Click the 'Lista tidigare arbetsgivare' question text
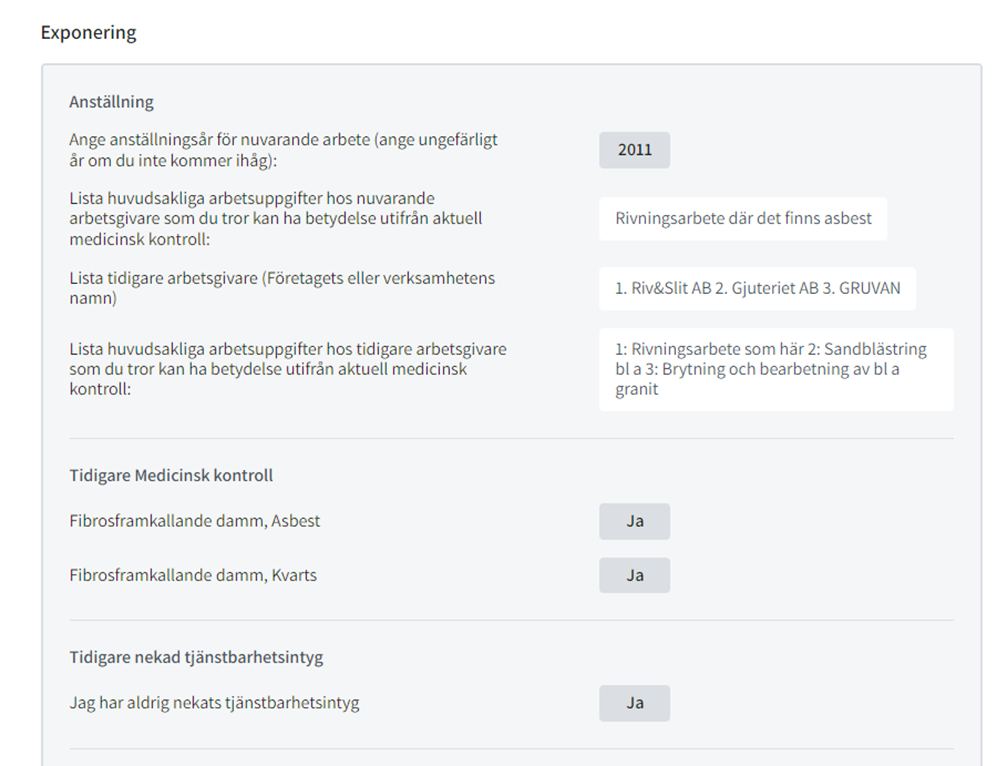The width and height of the screenshot is (997, 766). [282, 288]
